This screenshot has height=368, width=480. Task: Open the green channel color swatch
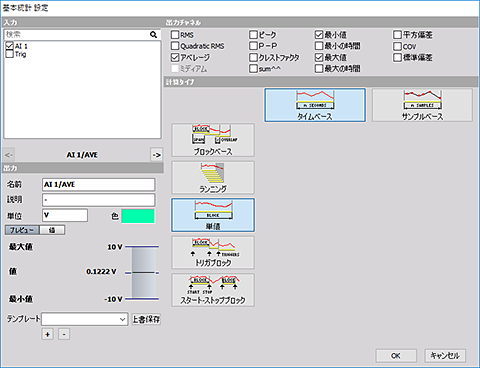tap(138, 216)
